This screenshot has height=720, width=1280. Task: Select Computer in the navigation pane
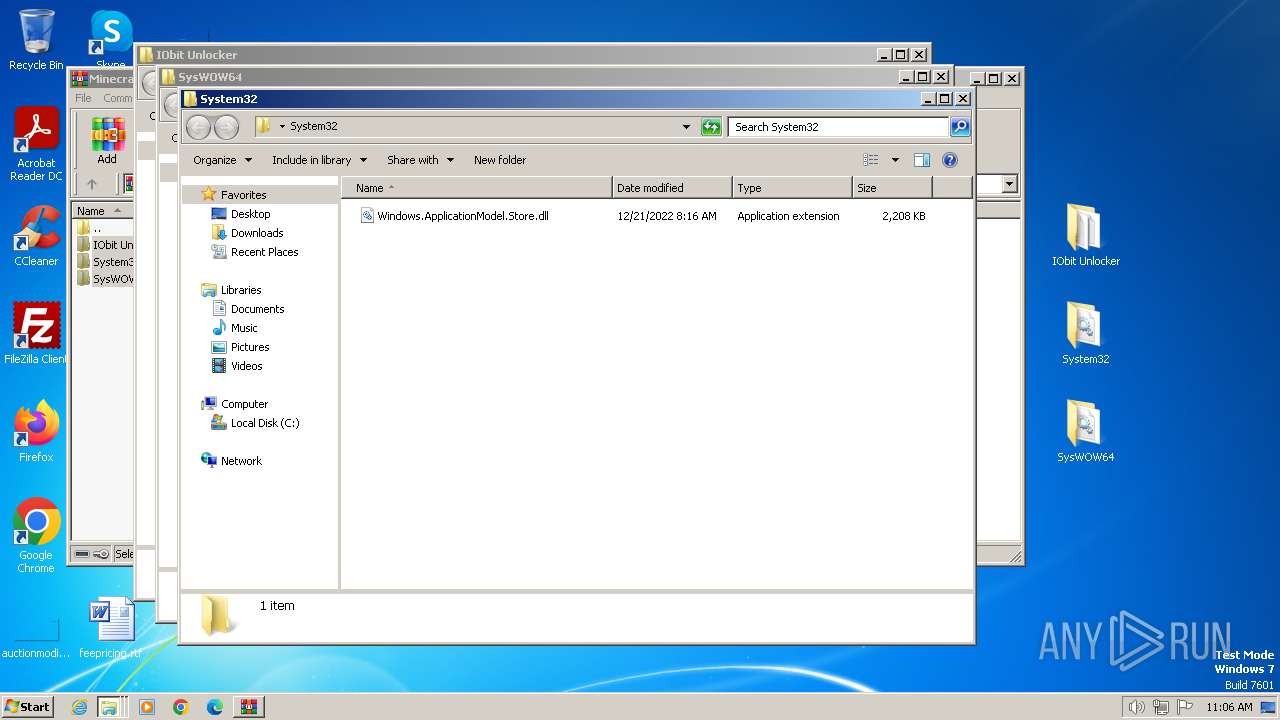(244, 404)
